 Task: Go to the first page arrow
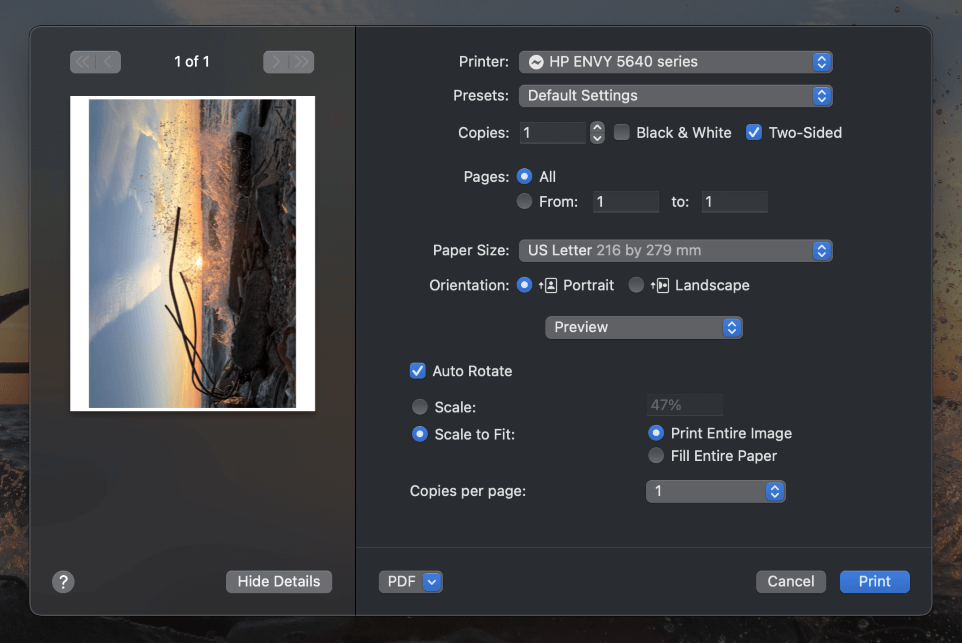pyautogui.click(x=83, y=62)
